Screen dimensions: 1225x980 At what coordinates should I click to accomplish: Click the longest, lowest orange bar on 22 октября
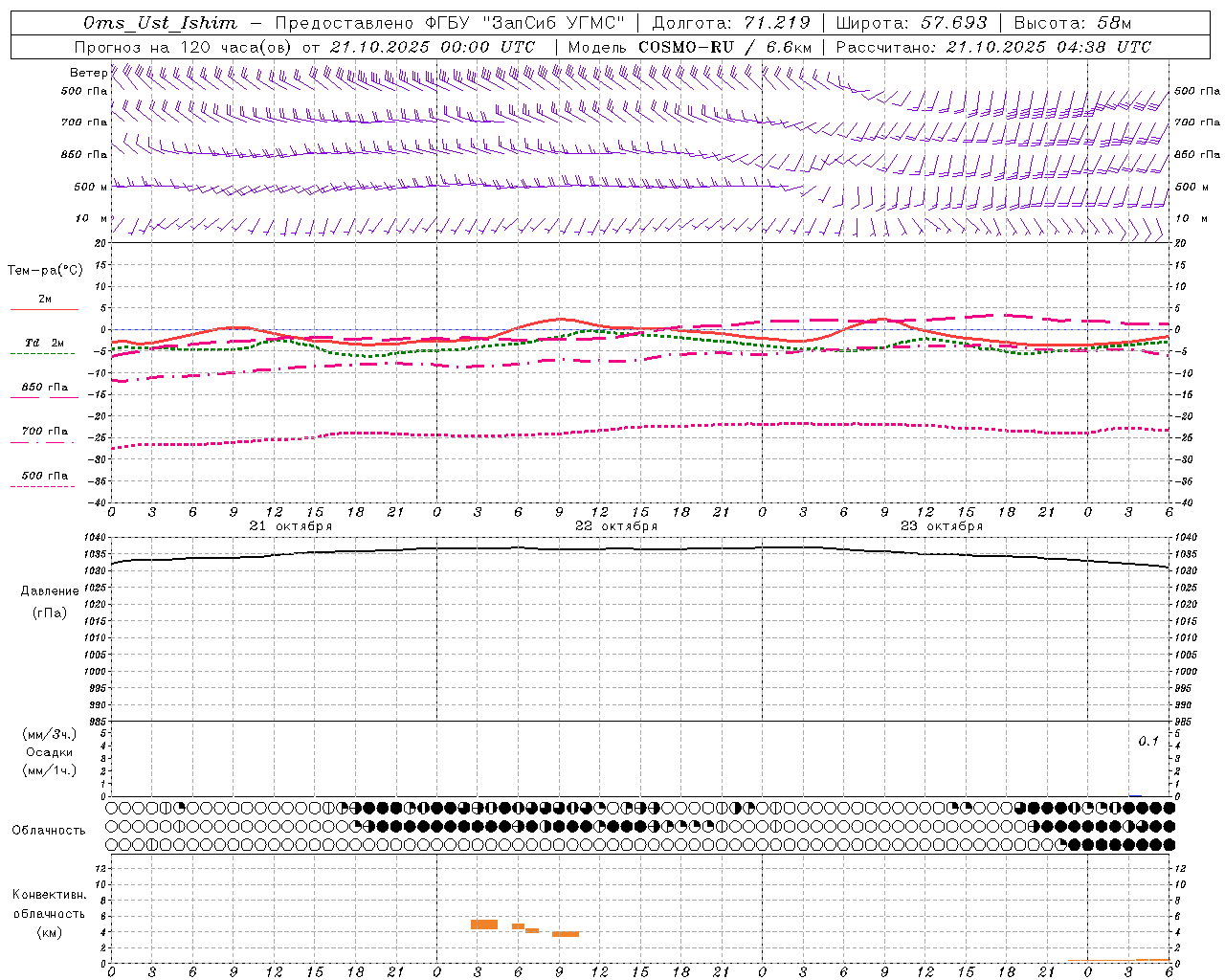(566, 934)
